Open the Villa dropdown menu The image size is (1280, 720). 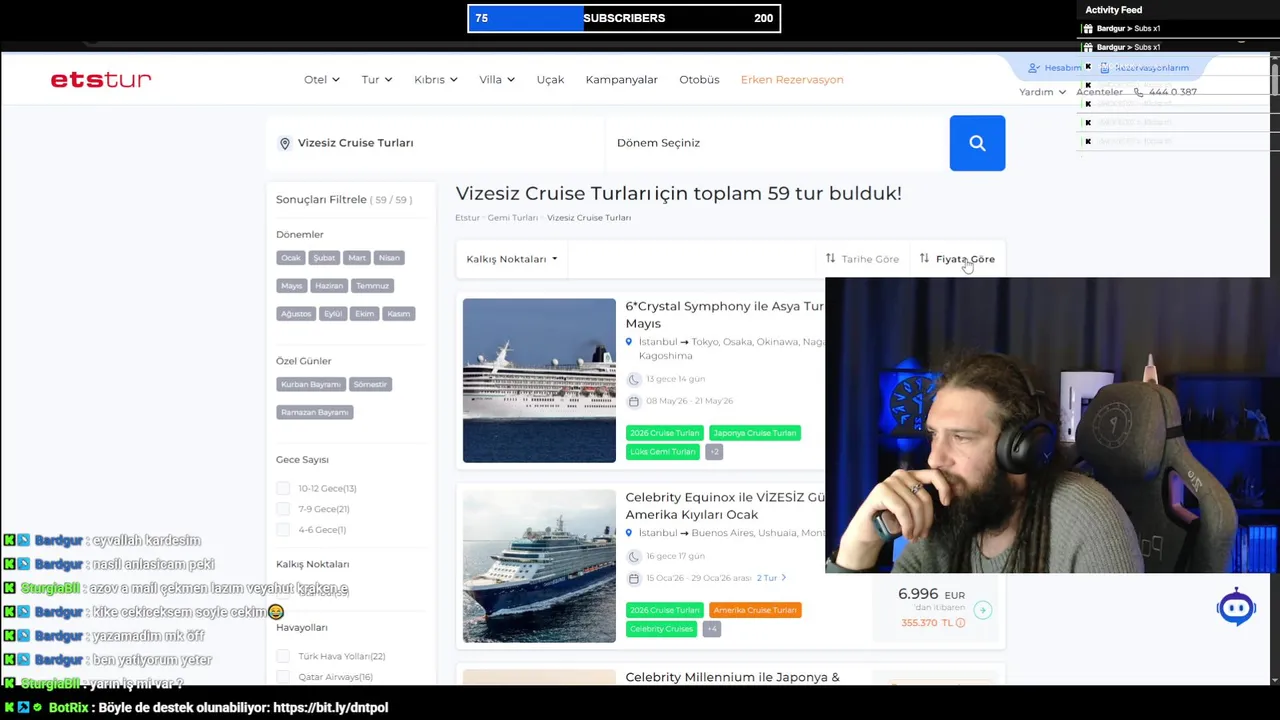(x=497, y=80)
